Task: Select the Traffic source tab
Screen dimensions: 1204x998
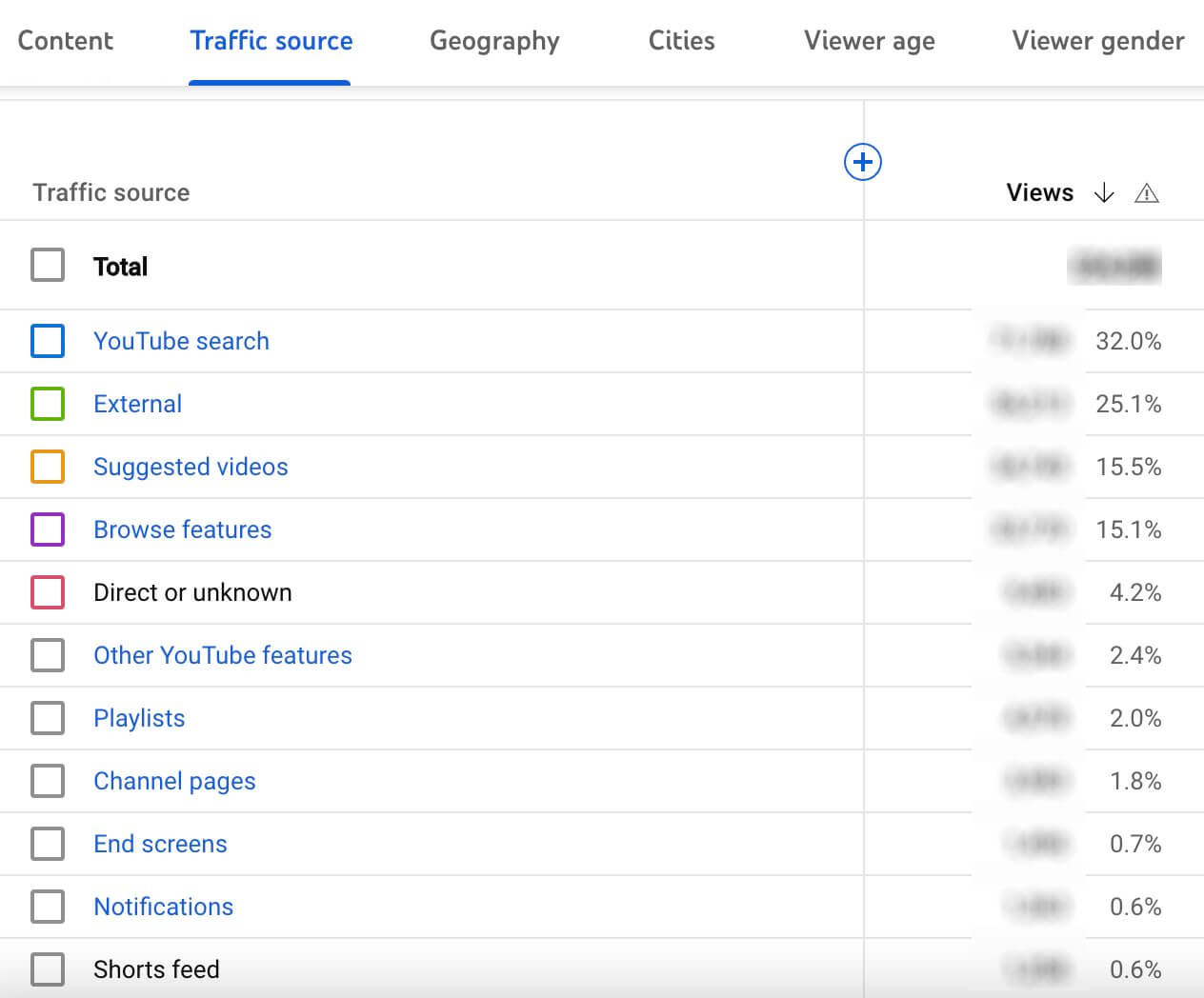Action: (271, 41)
